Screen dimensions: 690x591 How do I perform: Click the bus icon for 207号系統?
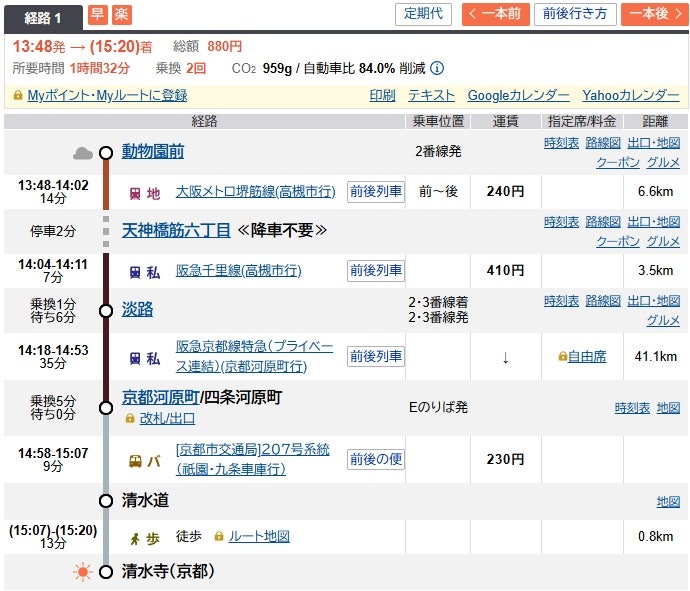click(135, 461)
